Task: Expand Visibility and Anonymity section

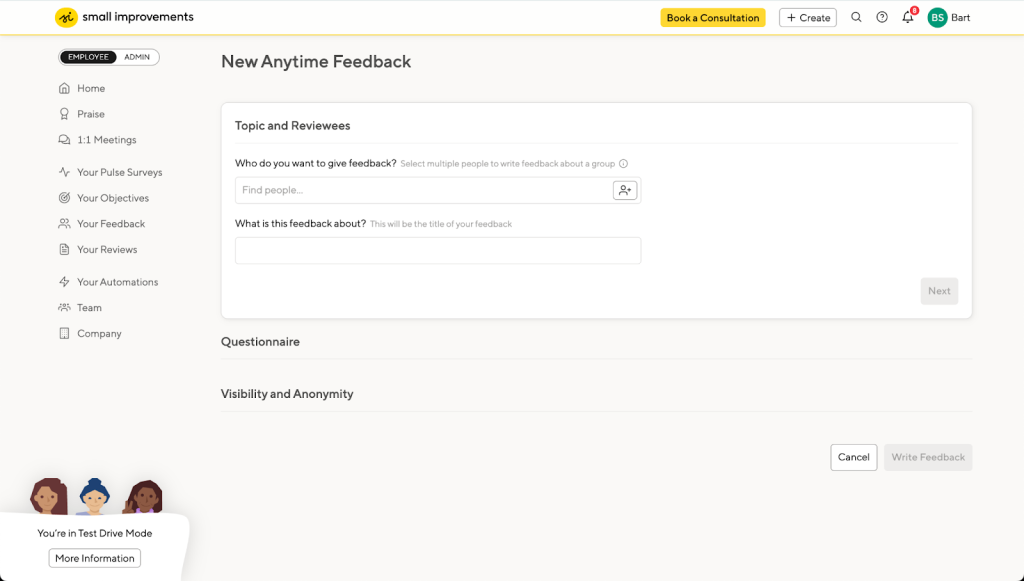Action: [287, 394]
